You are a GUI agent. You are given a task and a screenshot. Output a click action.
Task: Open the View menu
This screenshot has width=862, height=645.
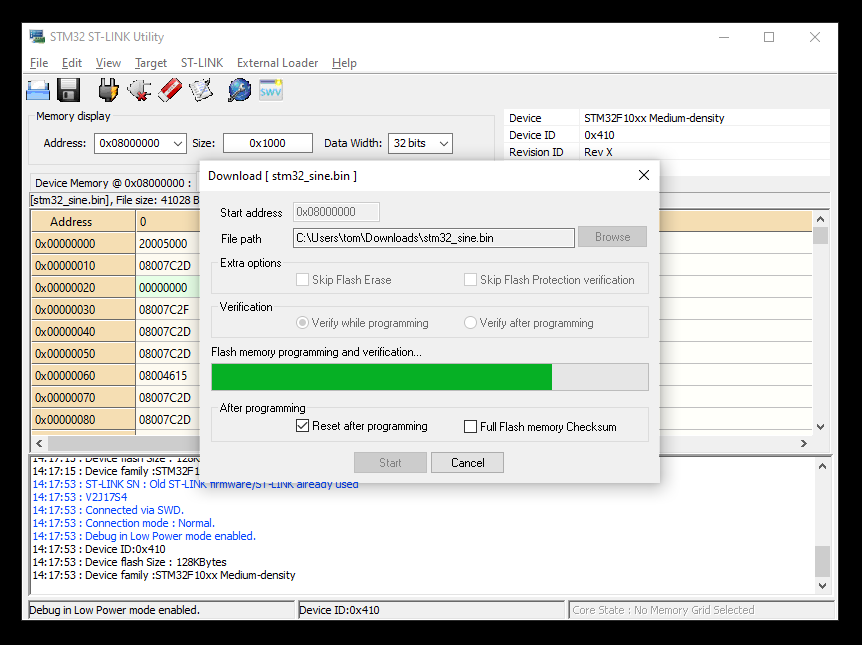tap(108, 63)
